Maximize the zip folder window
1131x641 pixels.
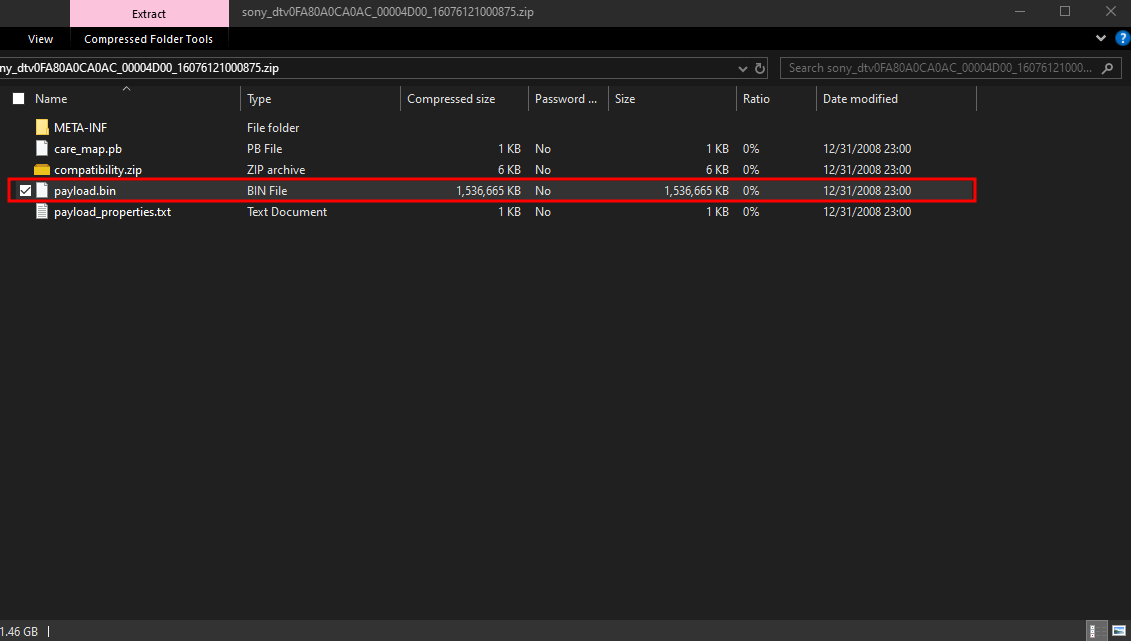pyautogui.click(x=1065, y=12)
